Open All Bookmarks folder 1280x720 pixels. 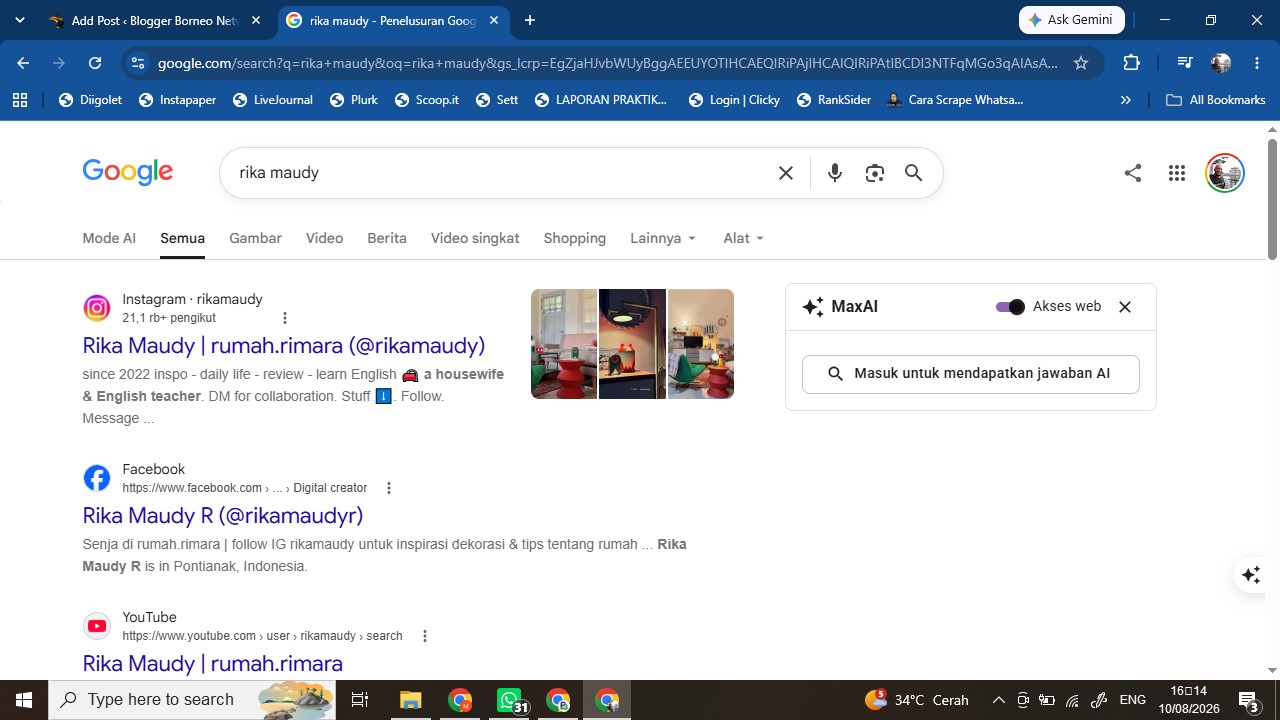(1217, 100)
